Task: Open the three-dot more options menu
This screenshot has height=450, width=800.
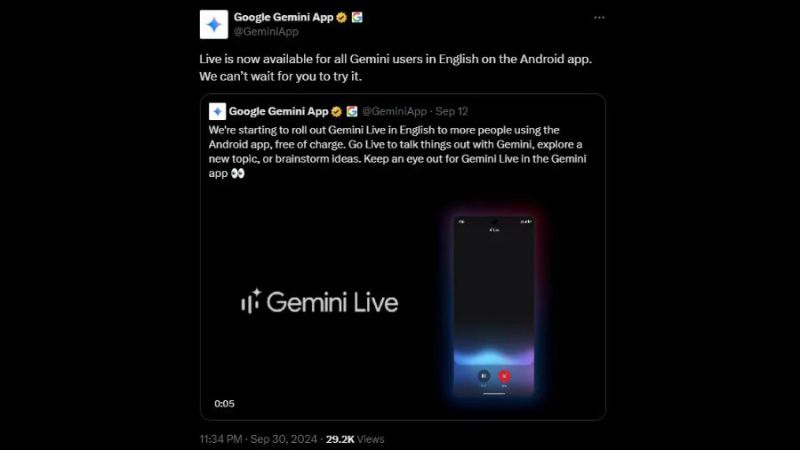Action: (x=599, y=17)
